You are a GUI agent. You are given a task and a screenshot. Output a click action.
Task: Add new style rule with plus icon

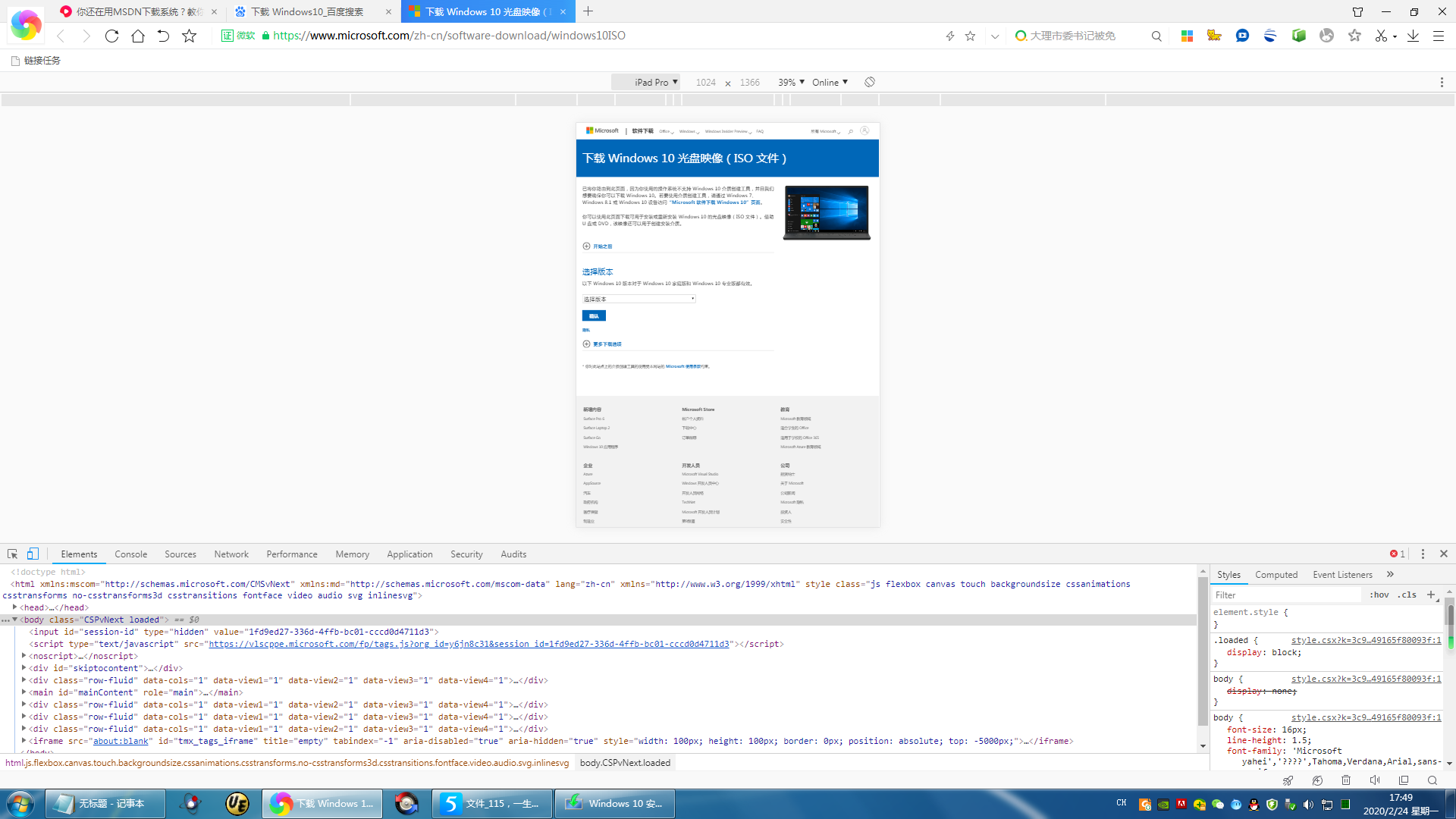point(1431,595)
